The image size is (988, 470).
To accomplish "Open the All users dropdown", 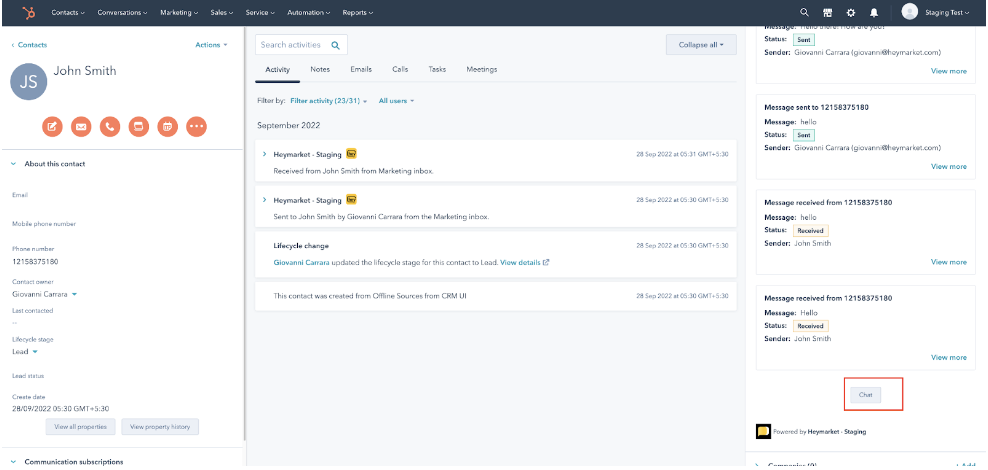I will (x=396, y=101).
